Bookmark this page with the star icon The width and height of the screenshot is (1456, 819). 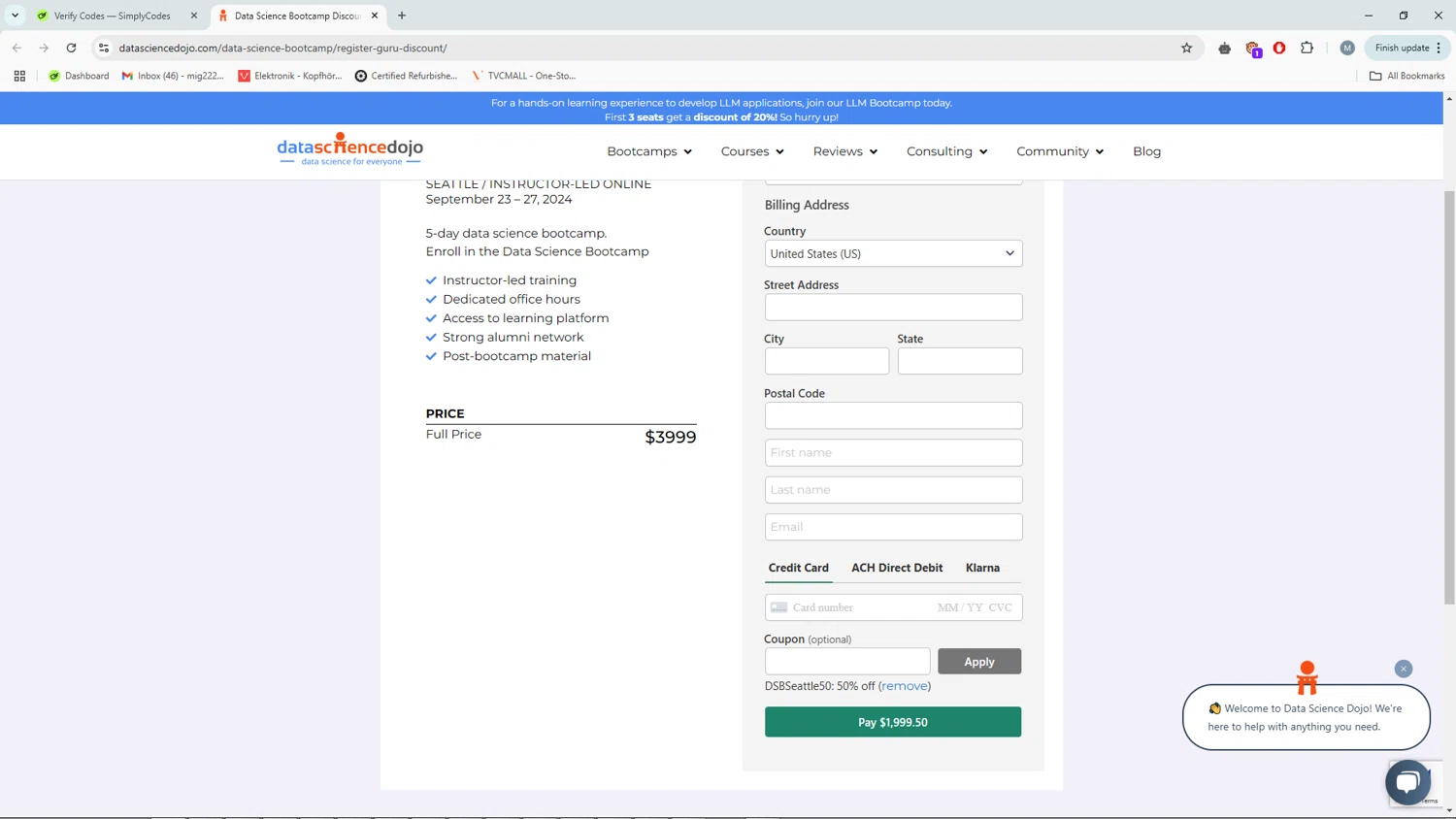pyautogui.click(x=1186, y=48)
